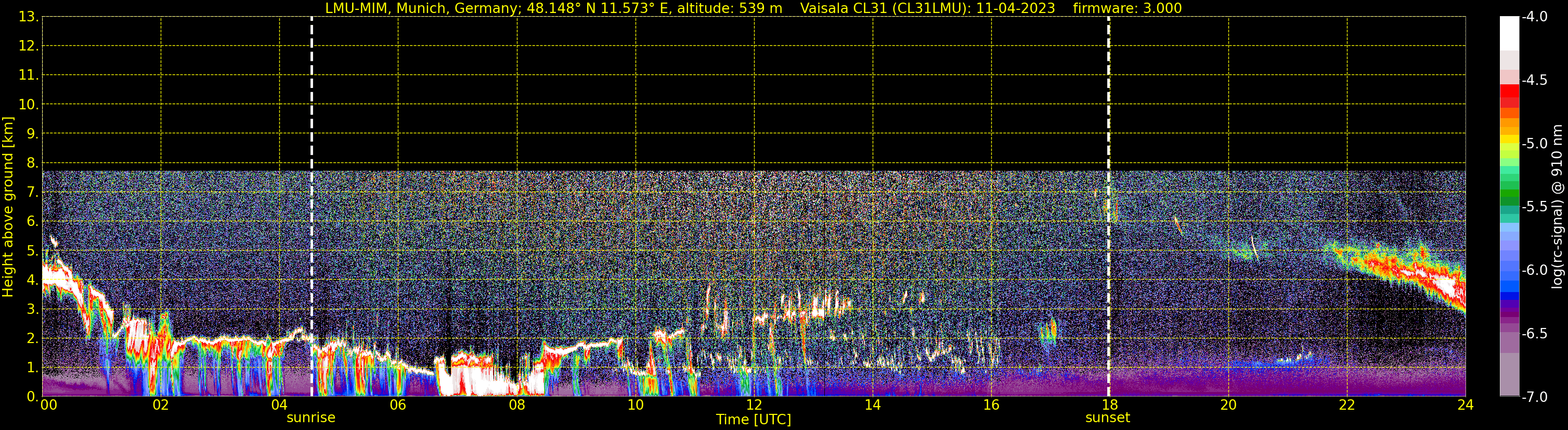1568x430 pixels.
Task: Click the time axis tick '02'
Action: click(161, 405)
